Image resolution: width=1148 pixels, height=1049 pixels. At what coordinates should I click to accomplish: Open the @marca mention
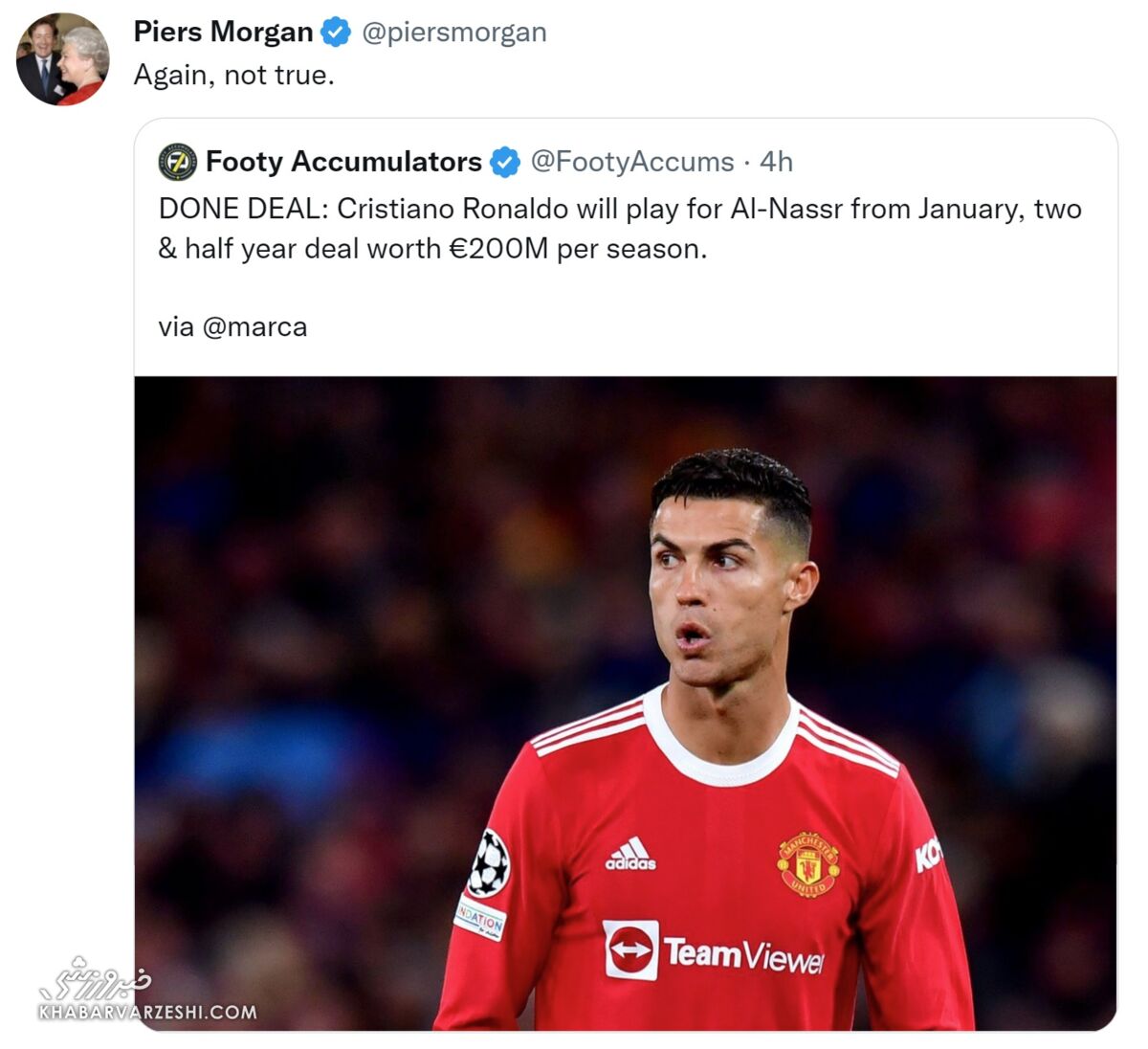click(254, 327)
